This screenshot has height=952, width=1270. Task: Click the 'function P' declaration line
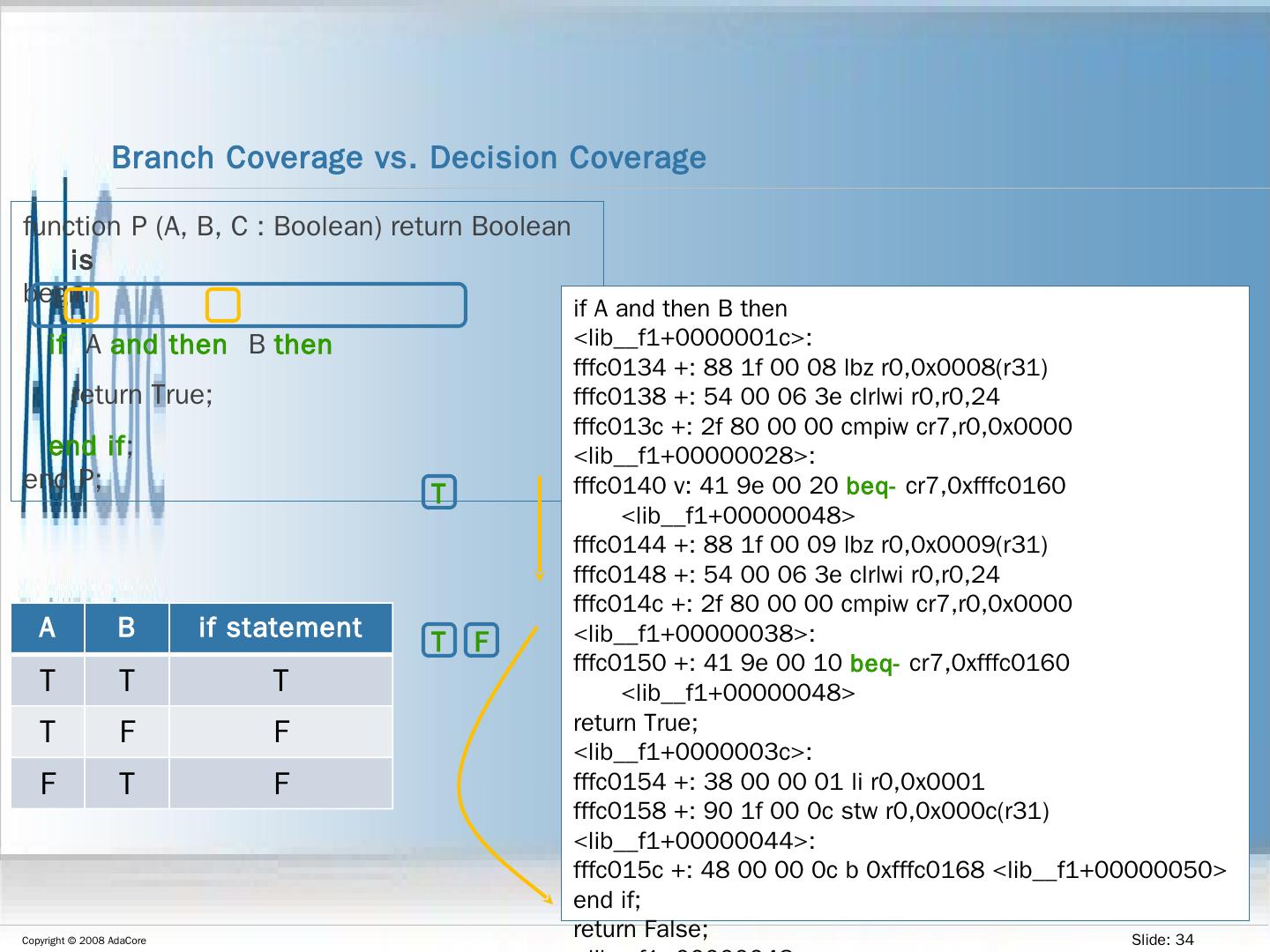(x=296, y=227)
